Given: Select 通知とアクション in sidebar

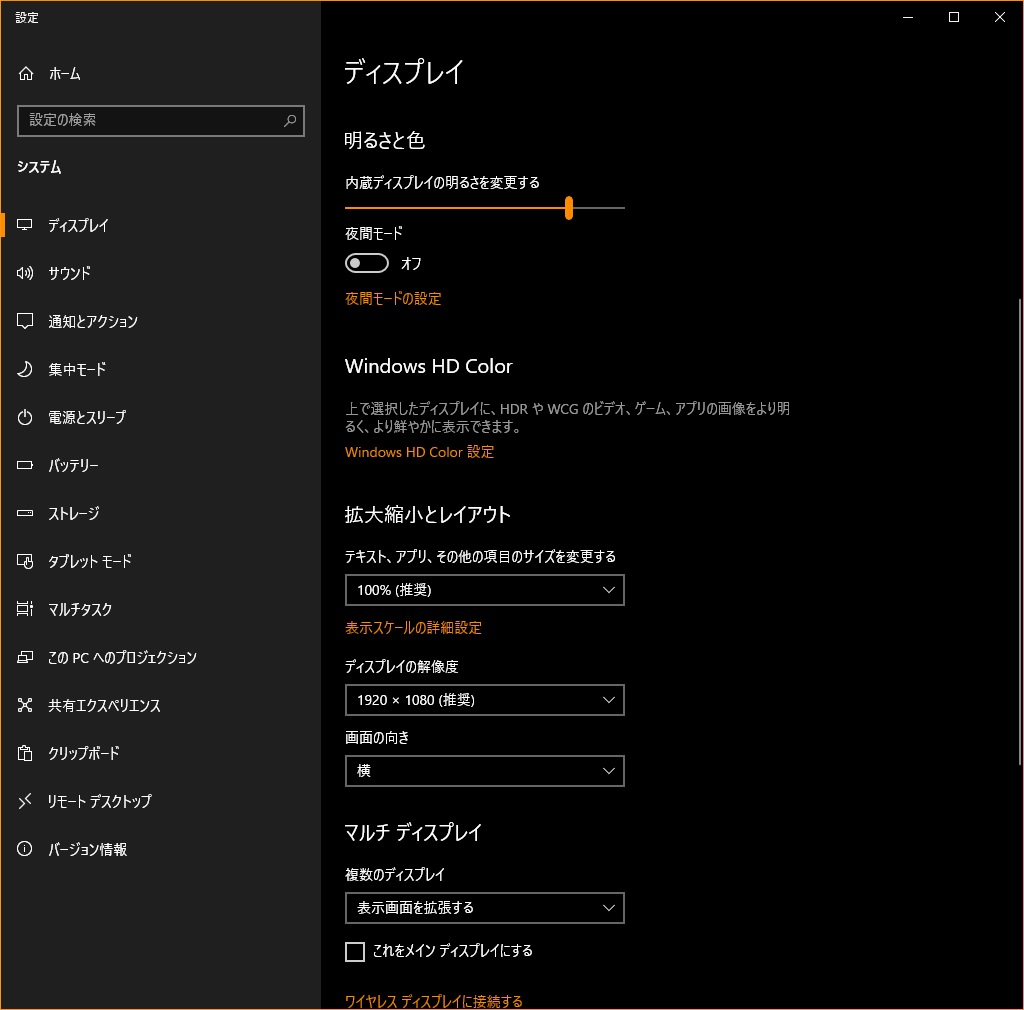Looking at the screenshot, I should click(93, 321).
